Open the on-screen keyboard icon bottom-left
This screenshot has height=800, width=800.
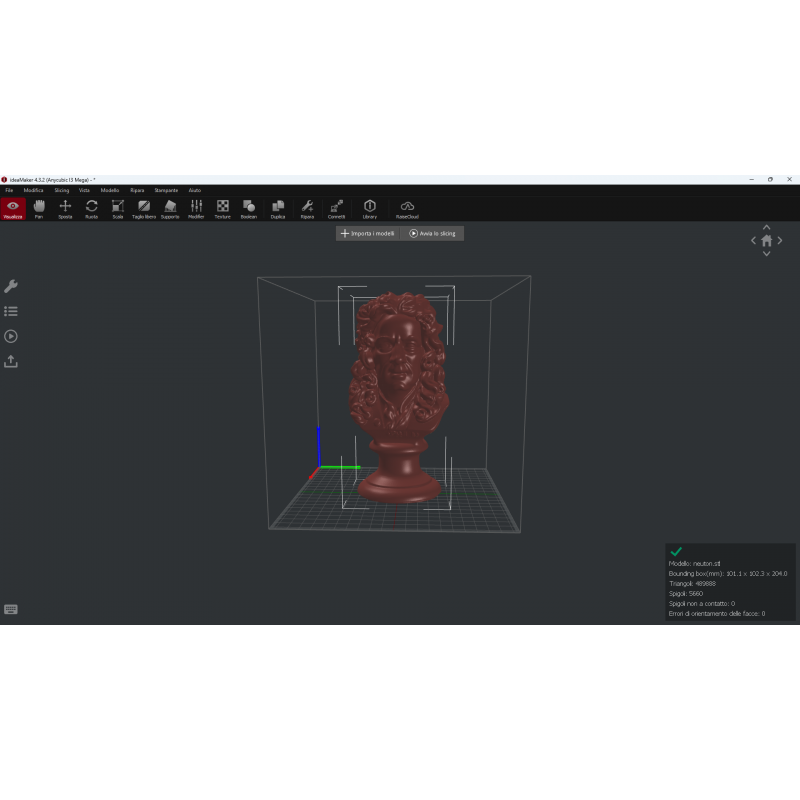(11, 610)
